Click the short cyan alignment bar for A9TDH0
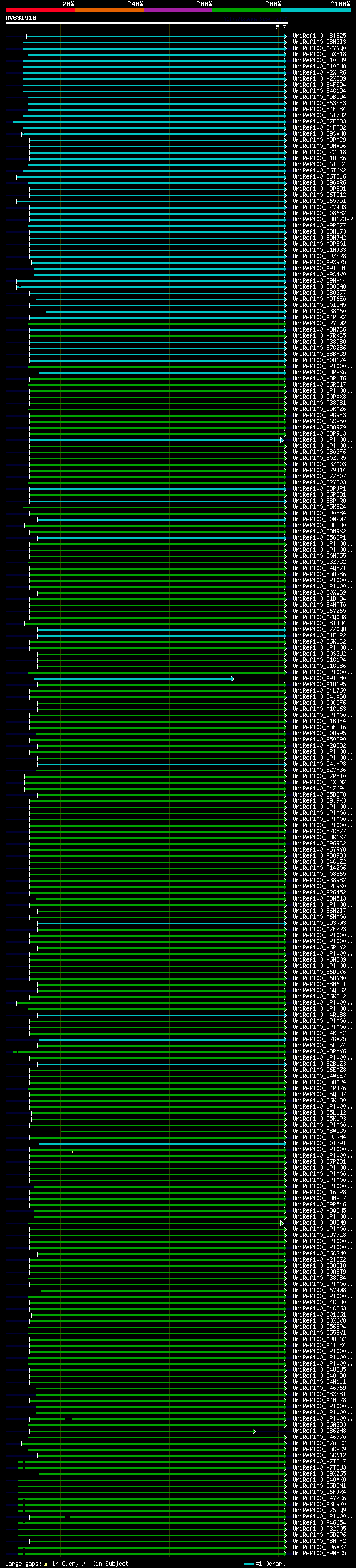This screenshot has height=1568, width=356. 134,679
